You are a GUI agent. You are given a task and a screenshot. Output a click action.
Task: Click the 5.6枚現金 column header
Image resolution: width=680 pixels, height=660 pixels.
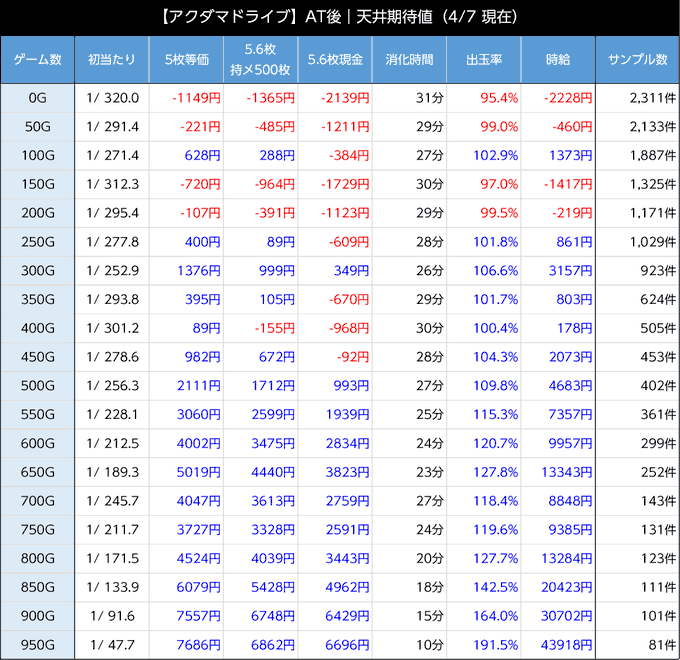tap(334, 60)
